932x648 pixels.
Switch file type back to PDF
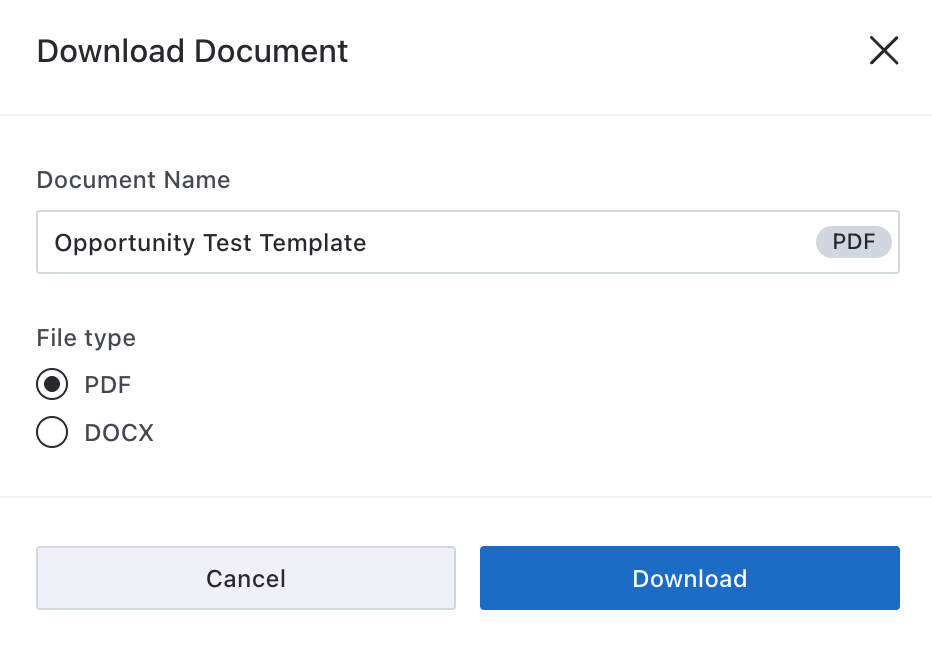coord(52,384)
